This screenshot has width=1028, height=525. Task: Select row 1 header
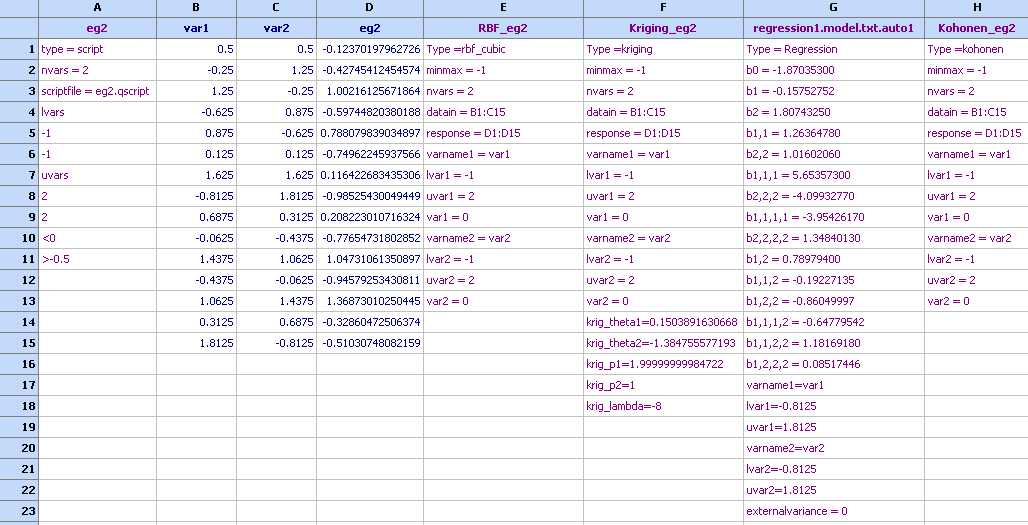pos(18,49)
